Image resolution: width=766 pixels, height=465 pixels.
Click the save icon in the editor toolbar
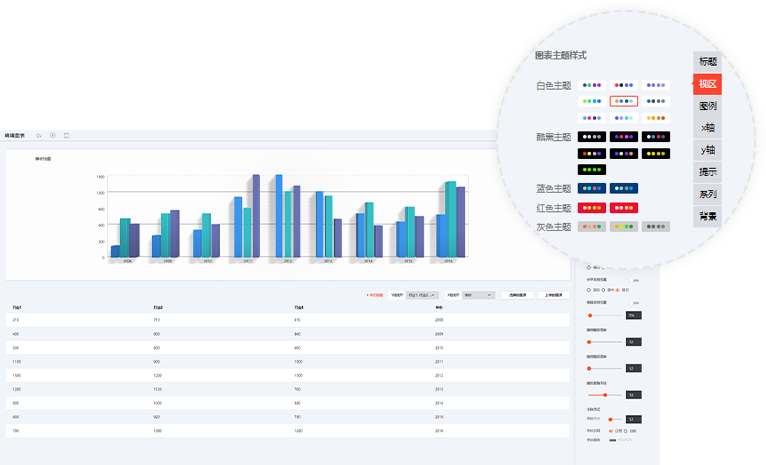pyautogui.click(x=66, y=135)
